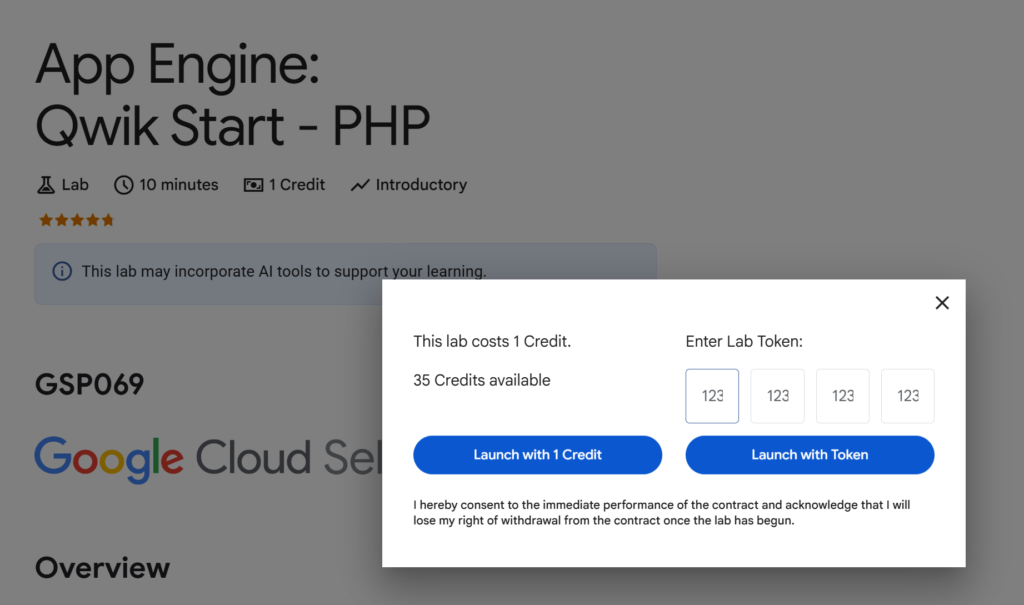Click the 35 Credits available text
The width and height of the screenshot is (1024, 605).
click(482, 380)
